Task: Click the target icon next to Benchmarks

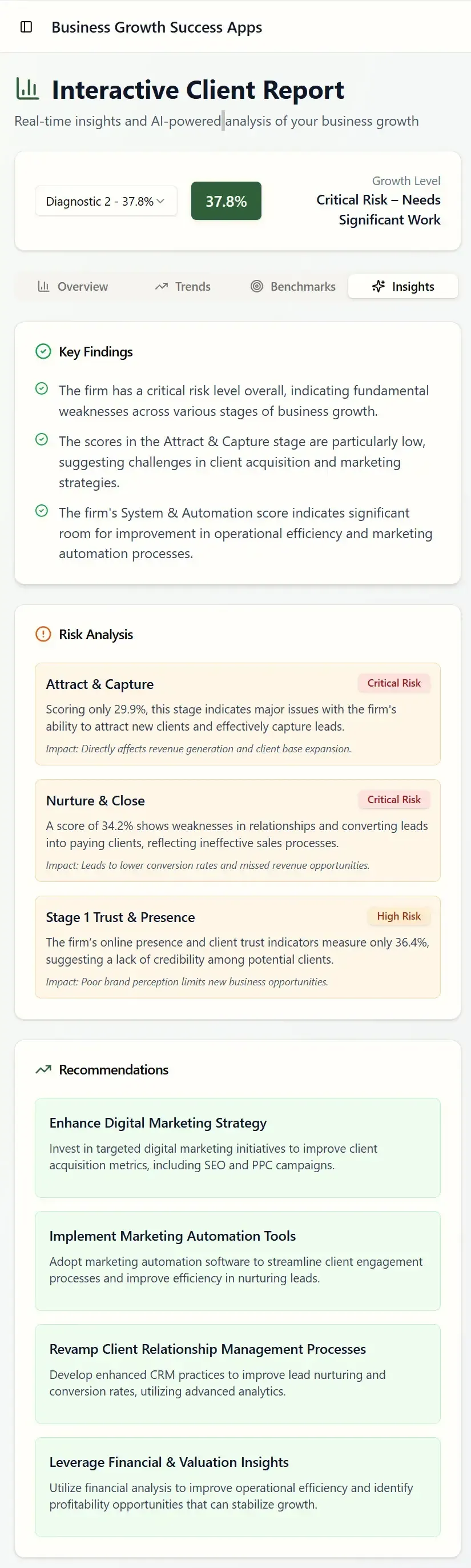Action: click(256, 286)
